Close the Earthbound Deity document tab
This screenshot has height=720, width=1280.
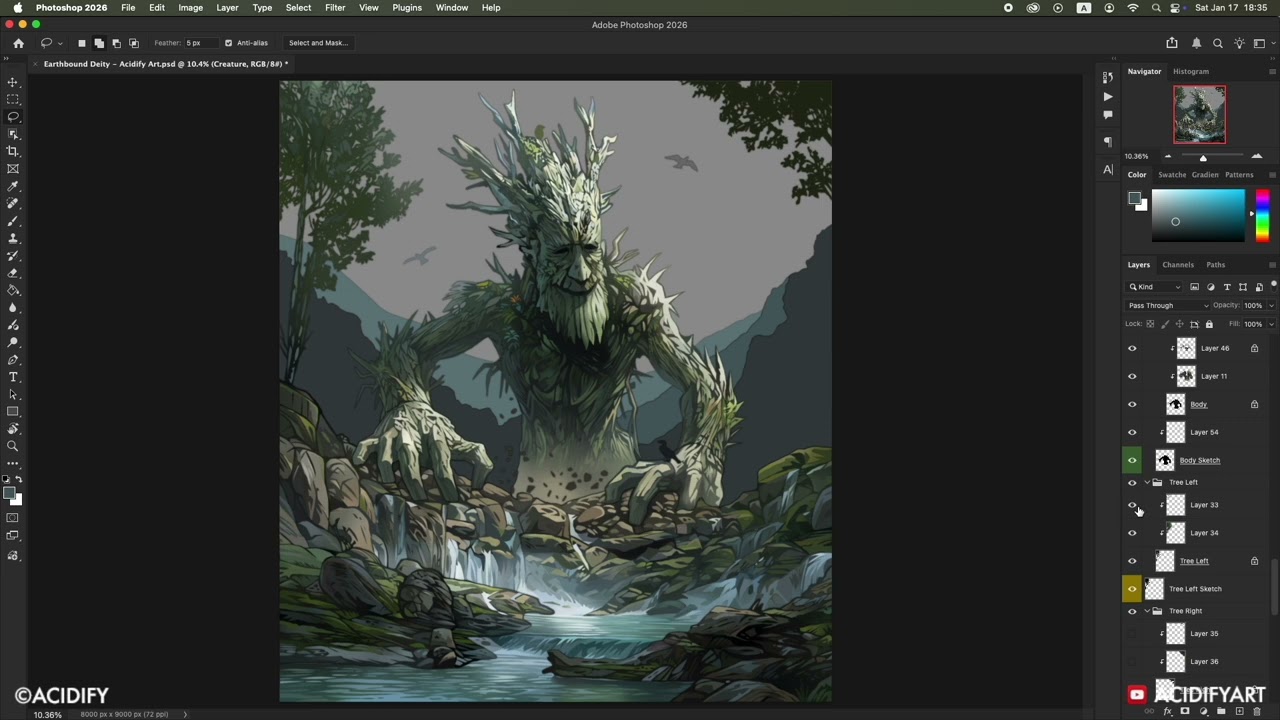[38, 64]
